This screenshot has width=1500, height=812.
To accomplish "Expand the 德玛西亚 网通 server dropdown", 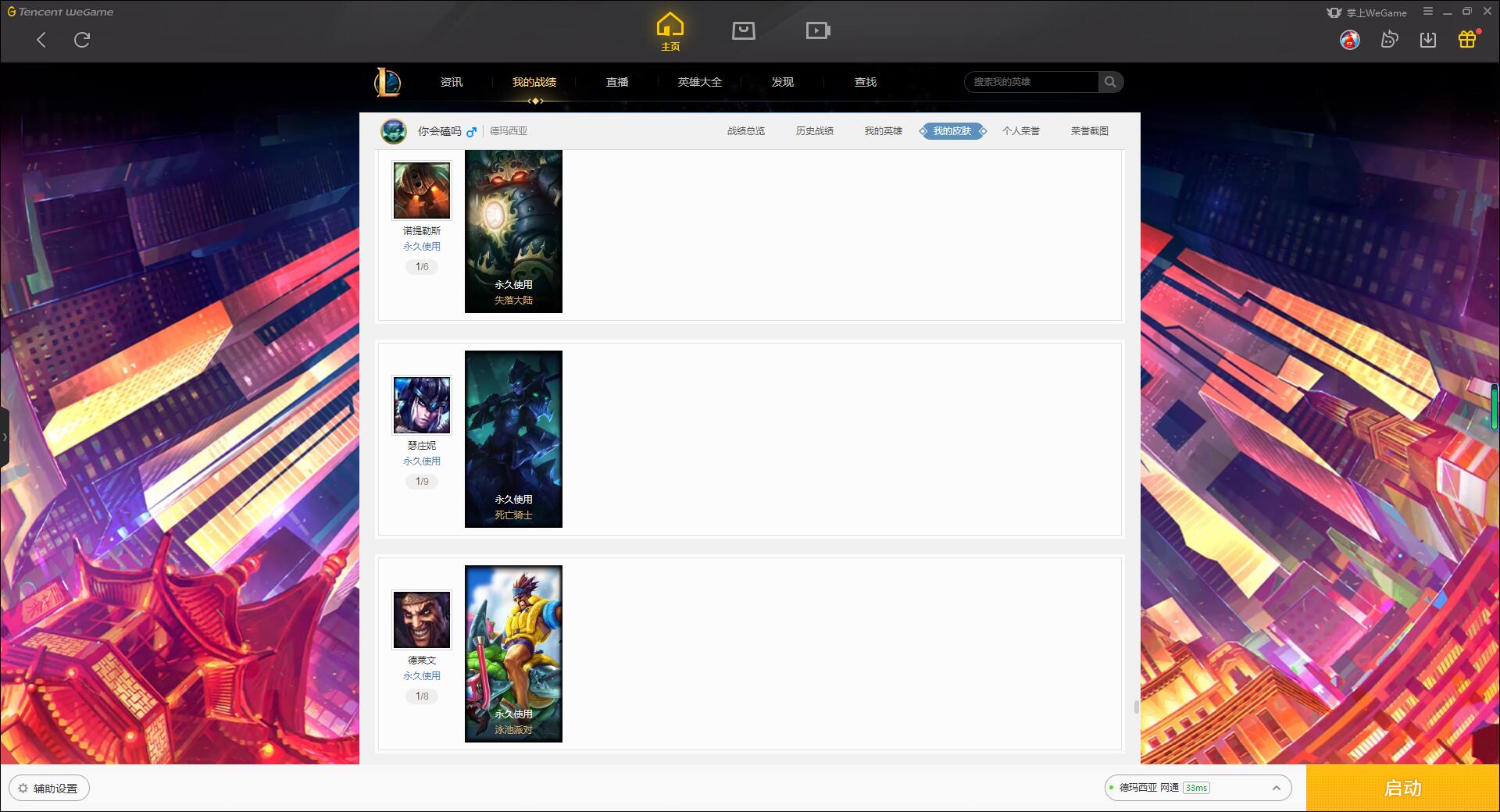I will pos(1198,788).
